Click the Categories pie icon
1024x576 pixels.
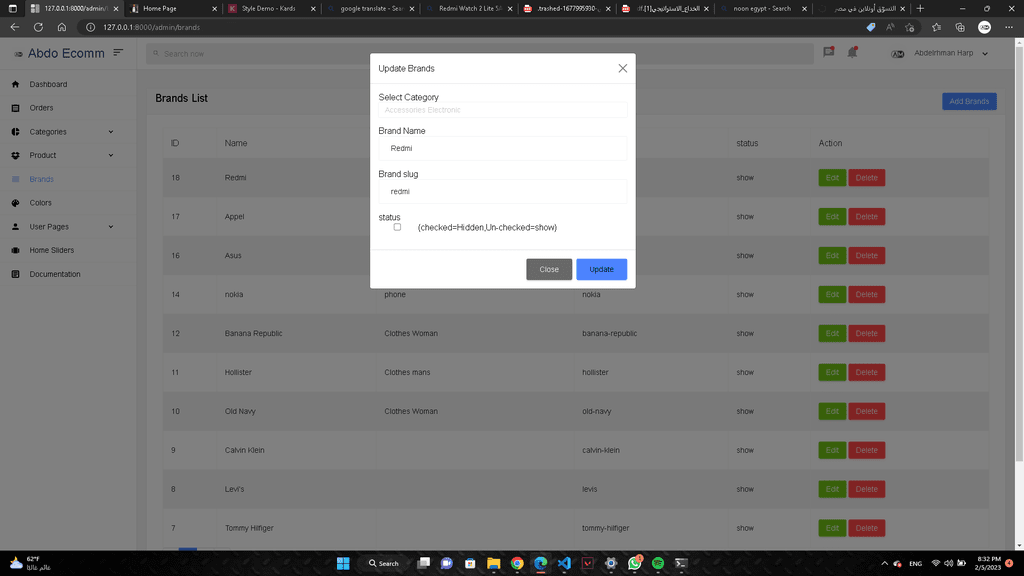coord(16,132)
